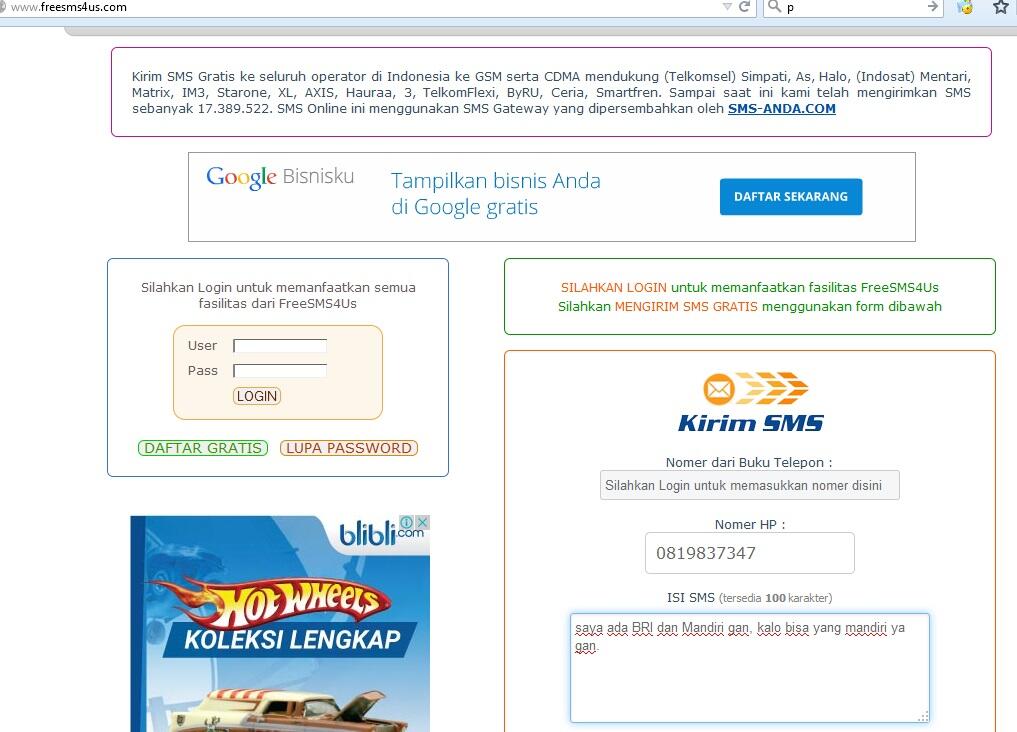Click the bookmark star icon
The height and width of the screenshot is (732, 1017).
1001,6
